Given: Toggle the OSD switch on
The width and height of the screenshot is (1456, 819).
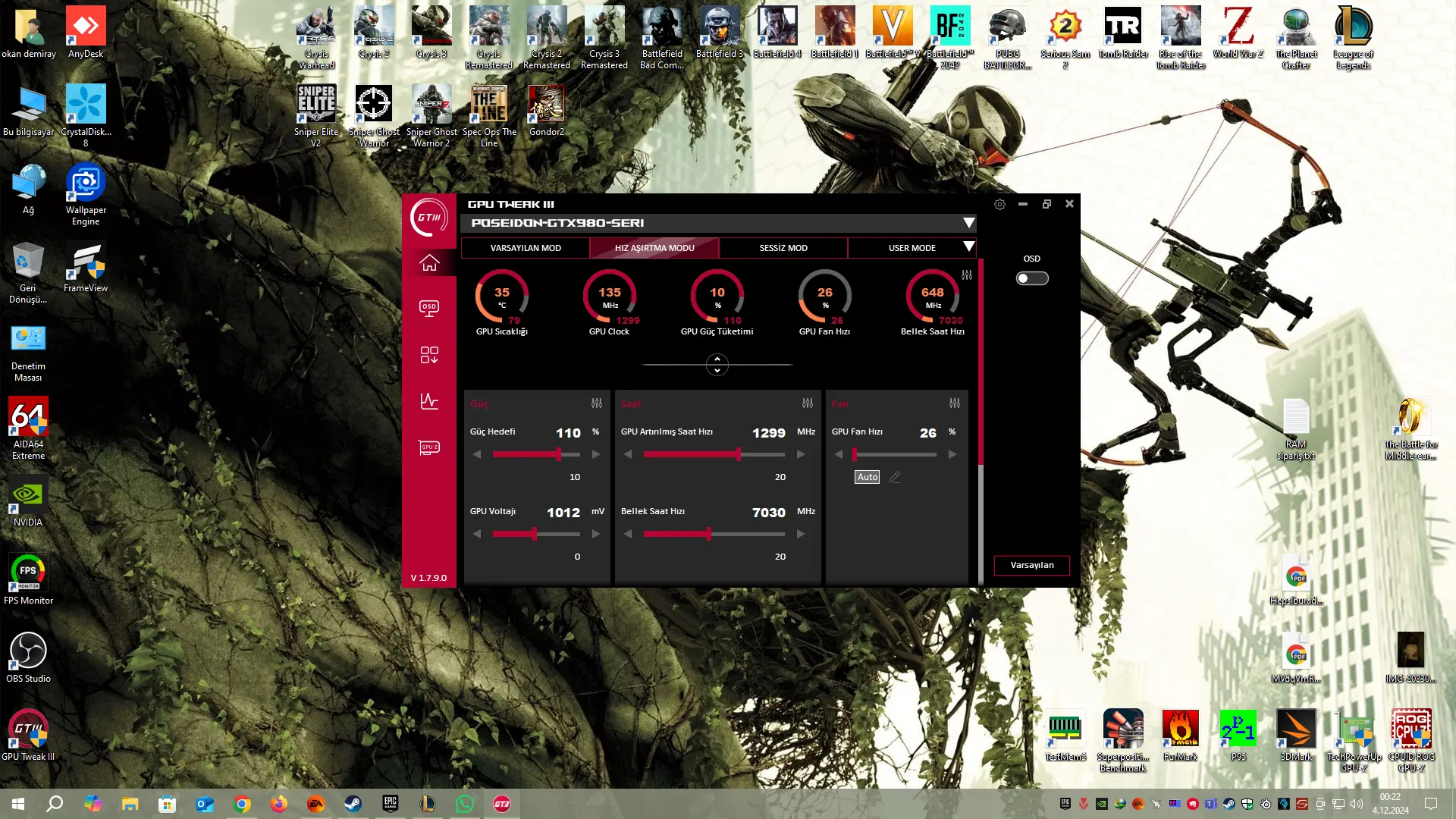Looking at the screenshot, I should [x=1032, y=278].
